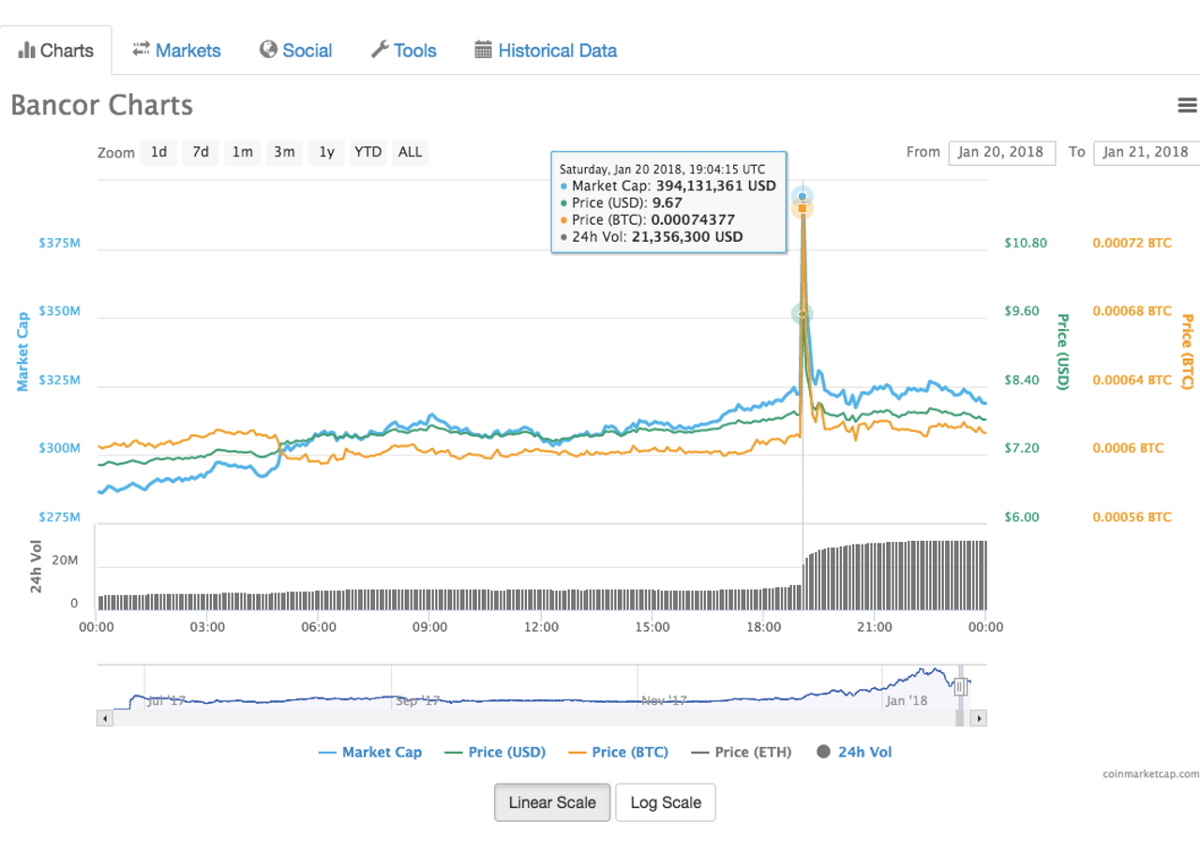Image resolution: width=1200 pixels, height=867 pixels.
Task: Show ALL time zoom range
Action: pyautogui.click(x=410, y=152)
